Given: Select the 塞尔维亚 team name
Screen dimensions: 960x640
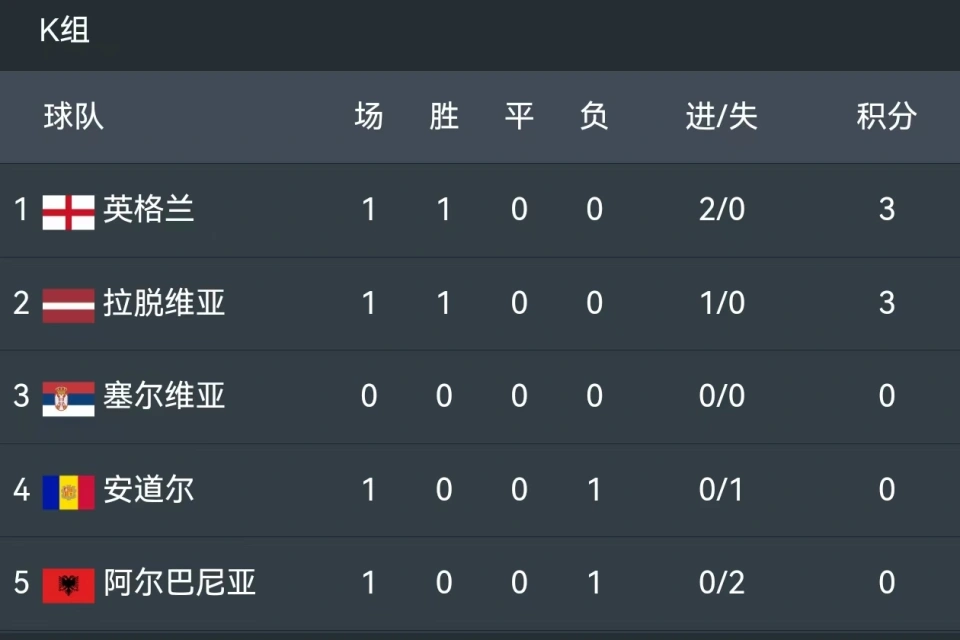Looking at the screenshot, I should tap(164, 396).
